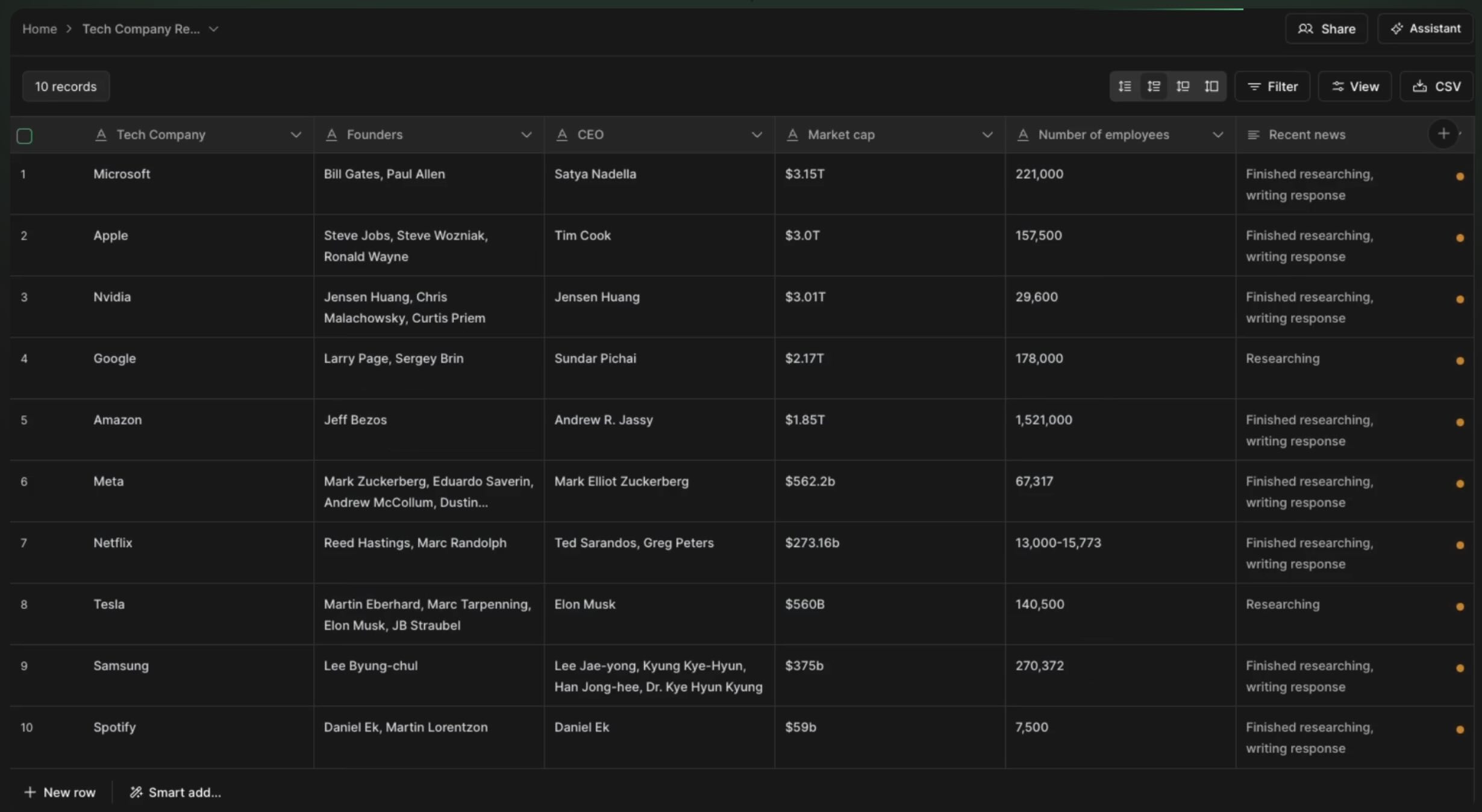Click the orange status dot for Nvidia
Viewport: 1482px width, 812px height.
(1460, 299)
